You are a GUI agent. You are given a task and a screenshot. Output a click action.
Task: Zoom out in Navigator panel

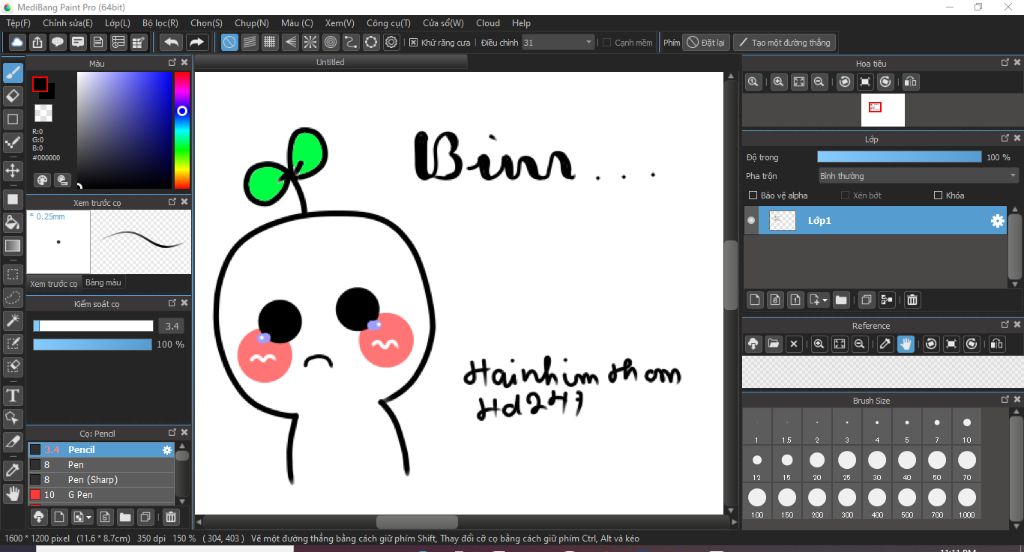coord(818,82)
